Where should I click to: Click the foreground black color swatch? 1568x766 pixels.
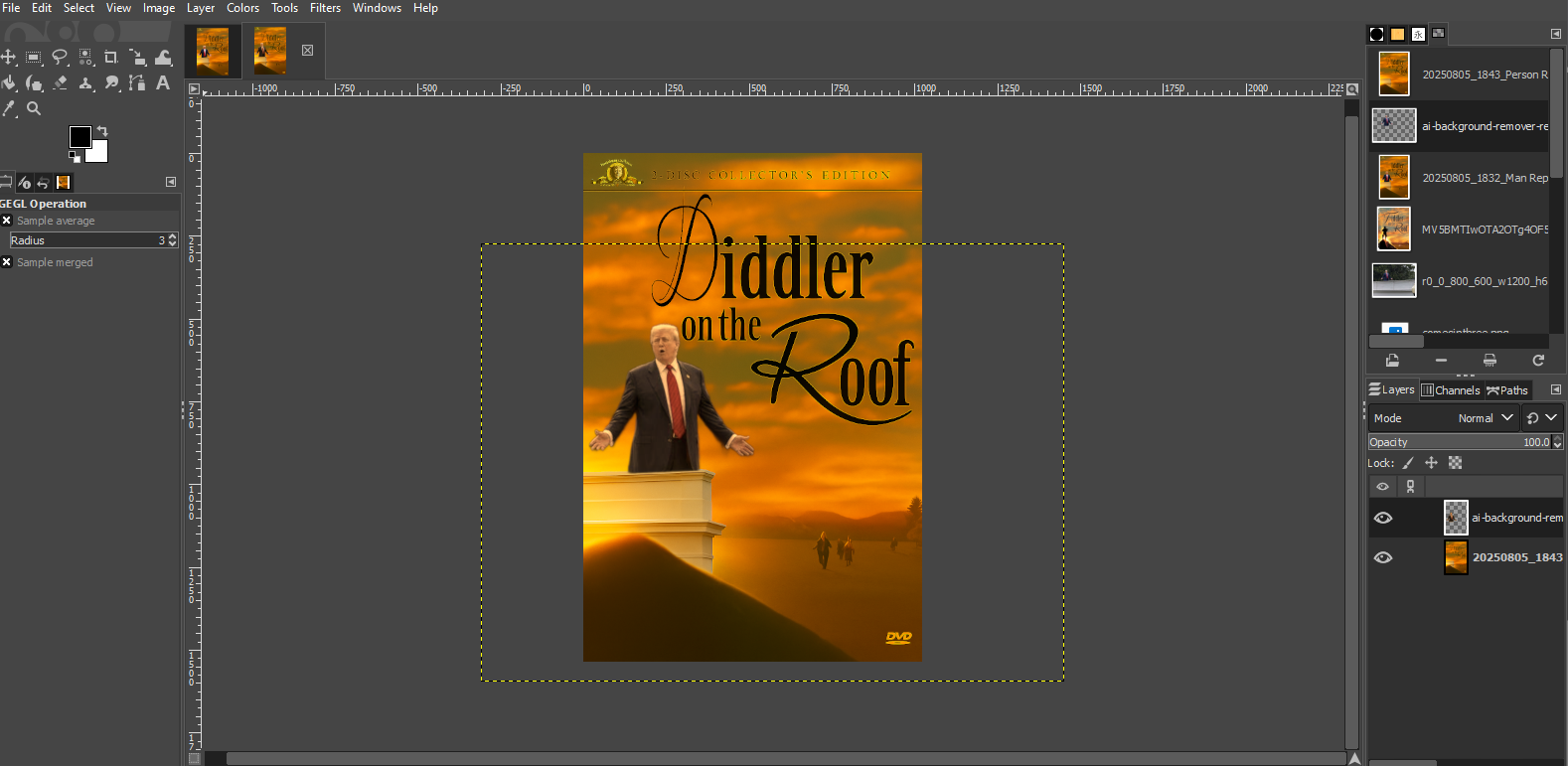pyautogui.click(x=79, y=136)
